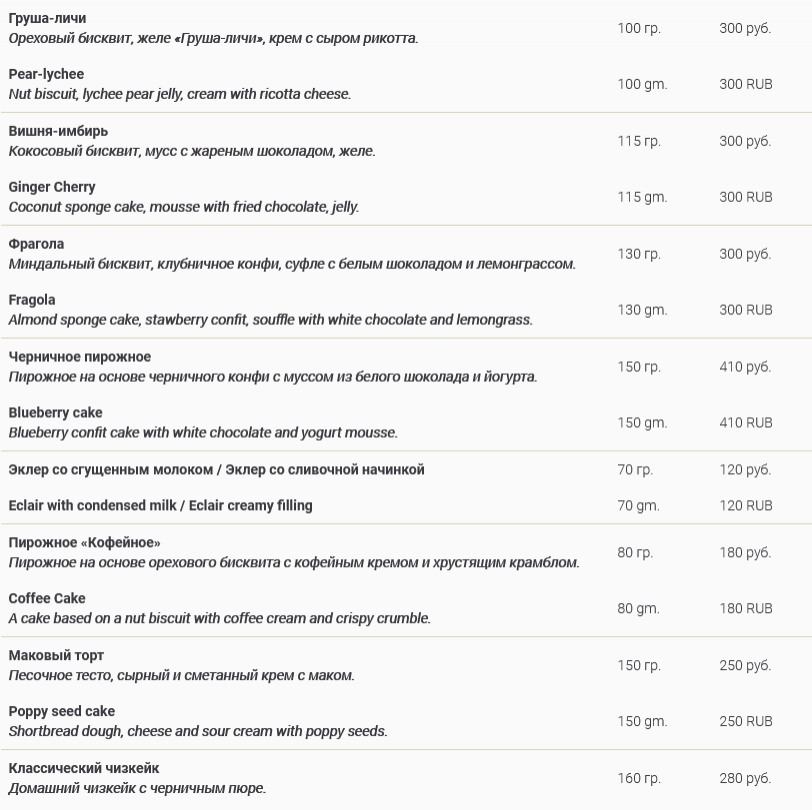Click the Coffee Cake title
Screen dimensions: 812x810
(x=47, y=598)
